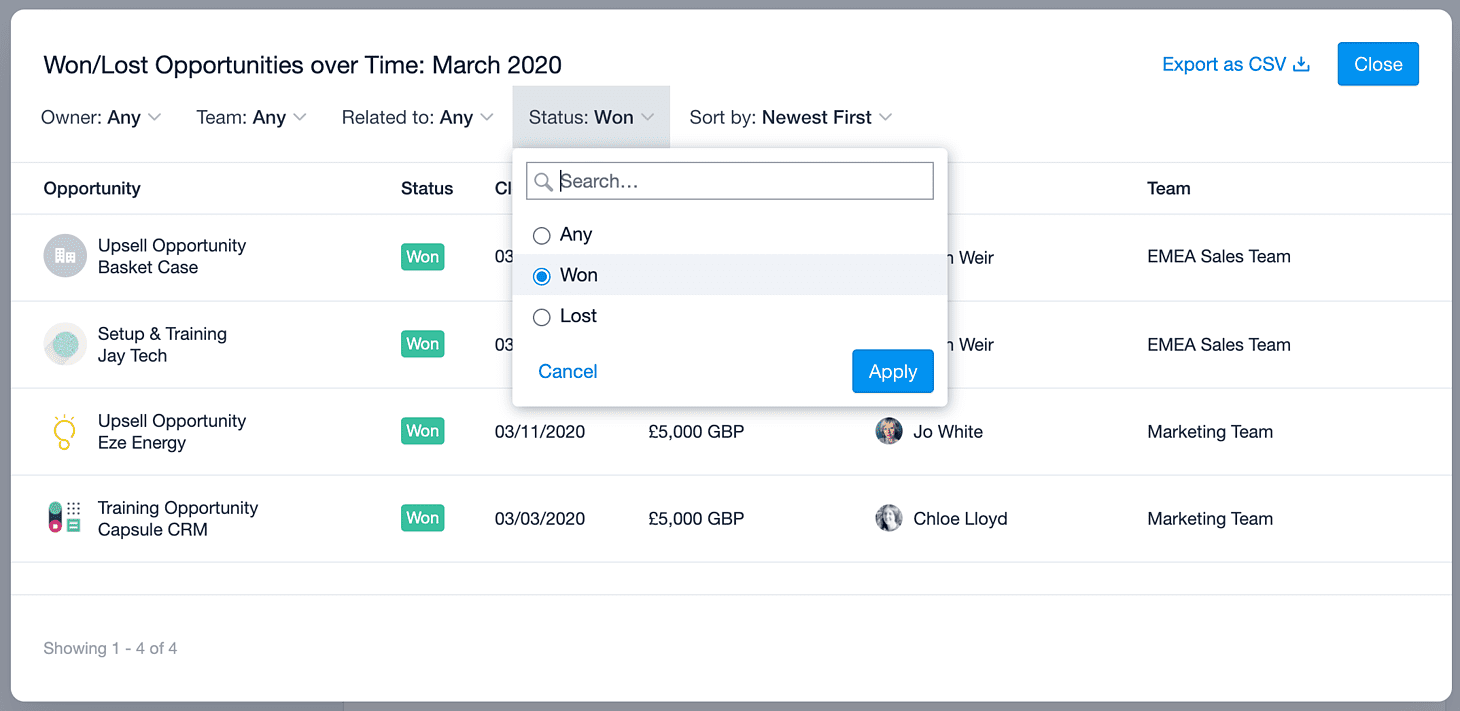
Task: Click Chloe Lloyd's avatar
Action: coord(889,518)
